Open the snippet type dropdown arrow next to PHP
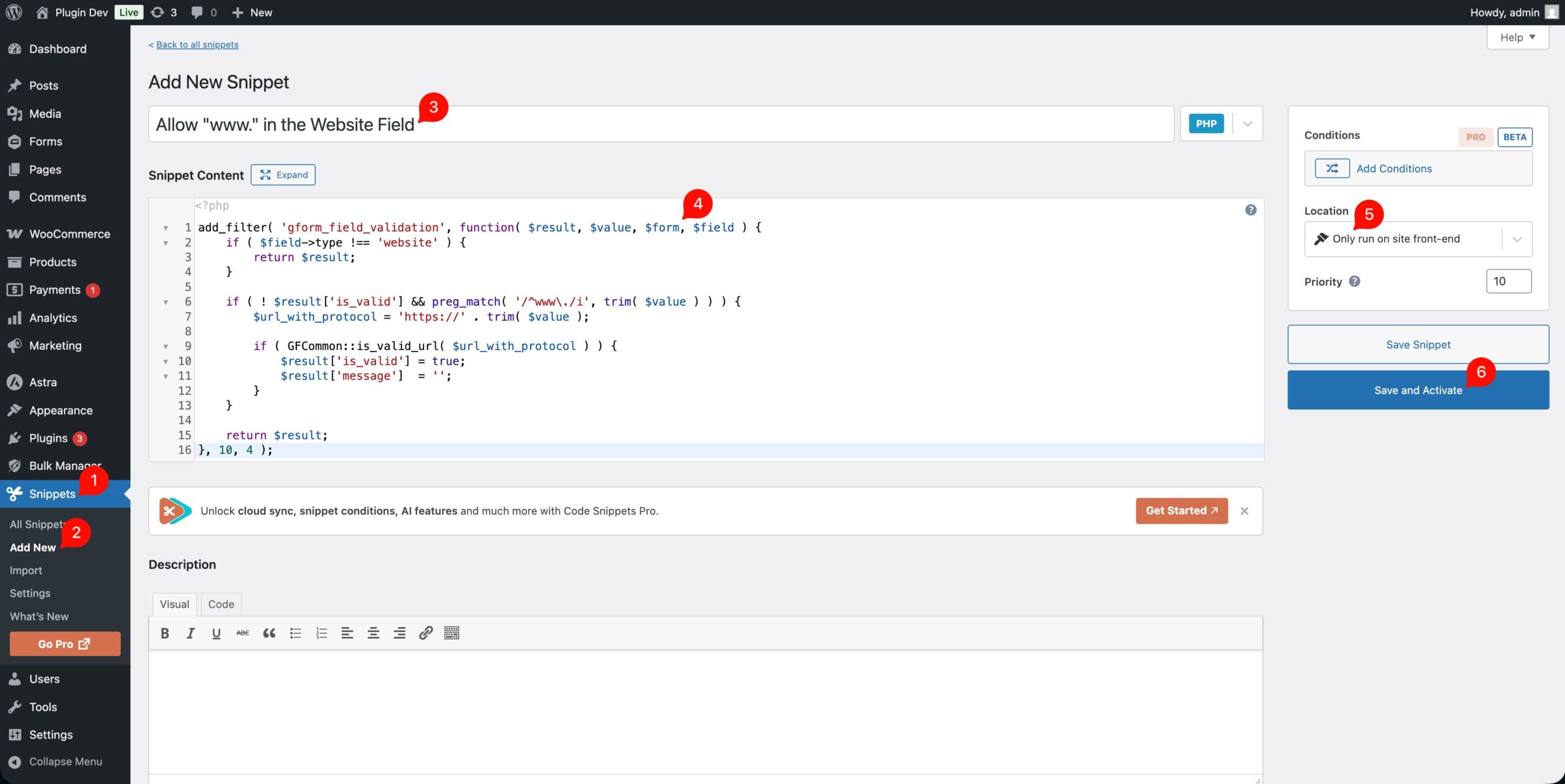 pyautogui.click(x=1248, y=123)
